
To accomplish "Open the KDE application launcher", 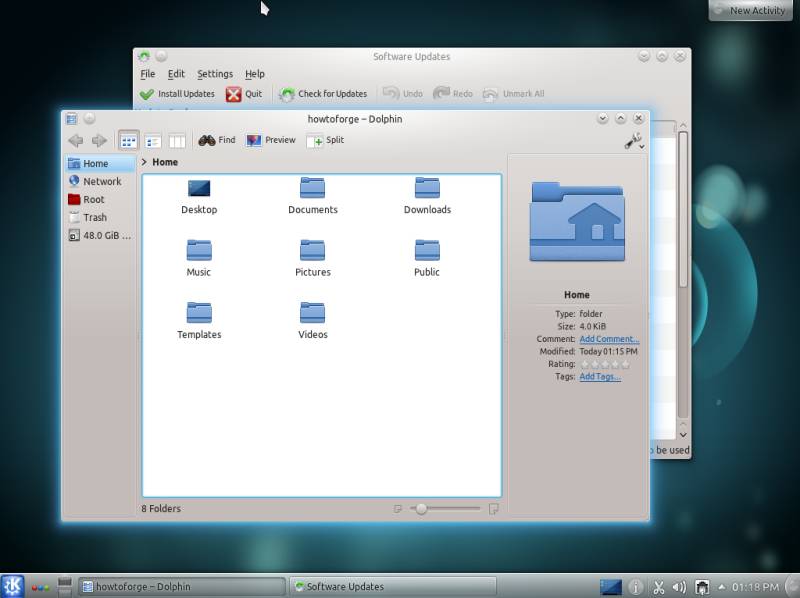I will point(12,586).
